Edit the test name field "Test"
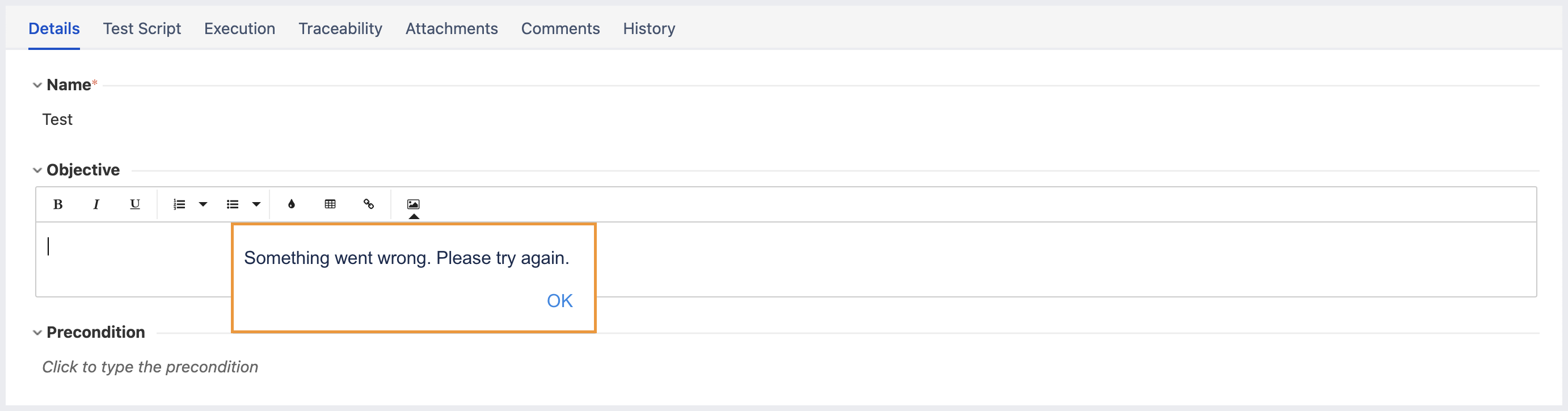The image size is (1568, 411). [57, 120]
